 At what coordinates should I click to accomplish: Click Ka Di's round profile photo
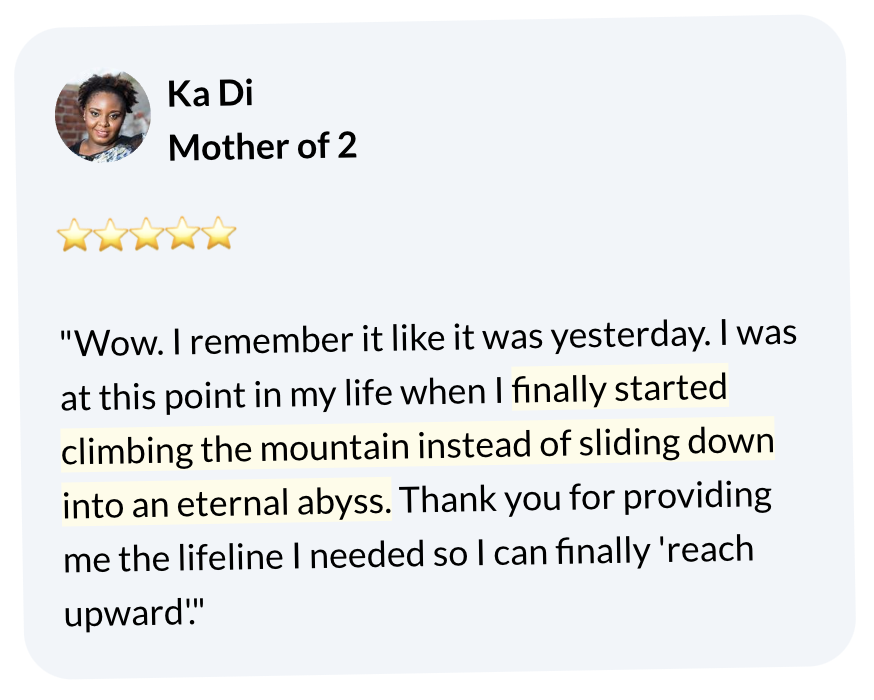point(102,116)
